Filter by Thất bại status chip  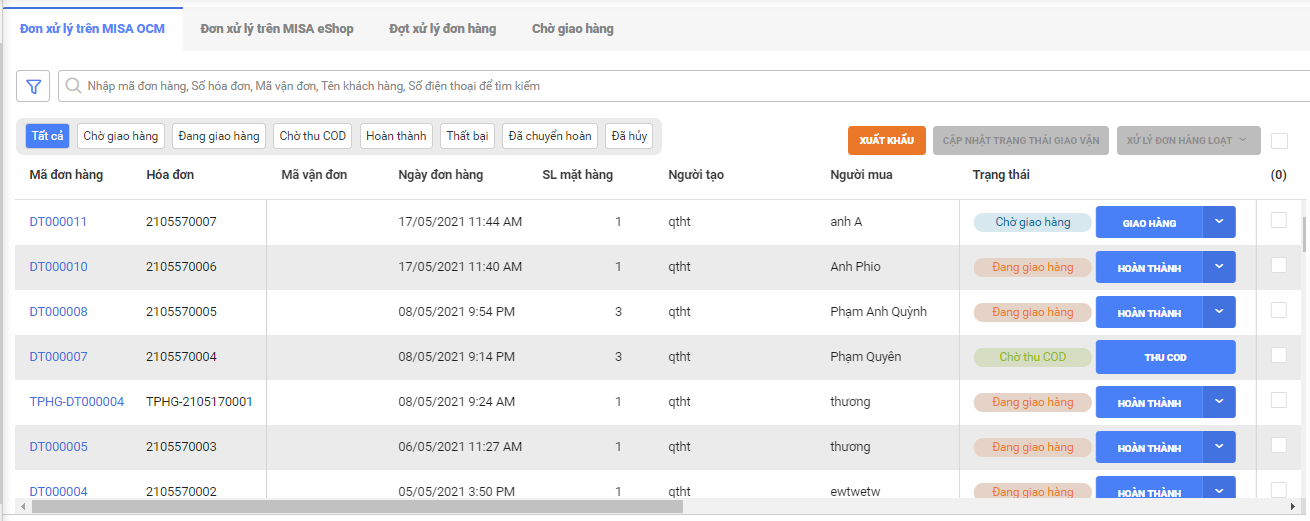coord(467,136)
